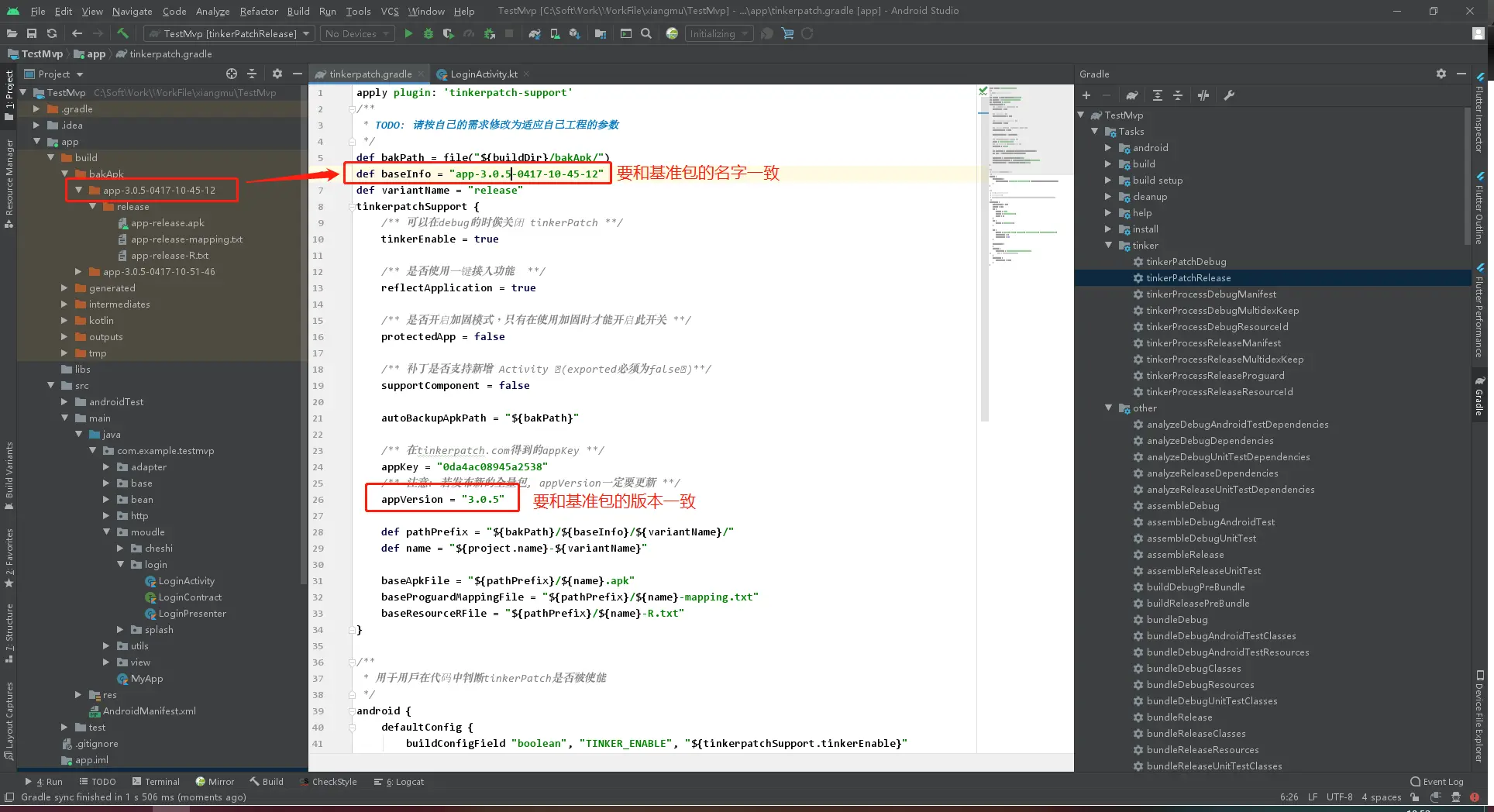Collapse all nodes in Gradle panel

pyautogui.click(x=1178, y=95)
